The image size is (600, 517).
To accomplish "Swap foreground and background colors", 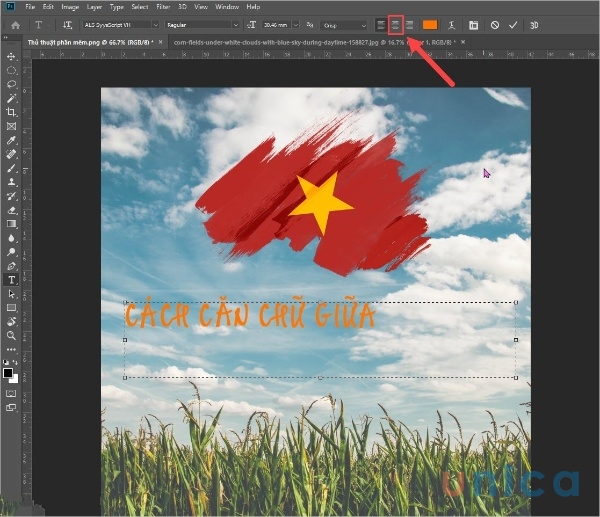I will pyautogui.click(x=16, y=362).
